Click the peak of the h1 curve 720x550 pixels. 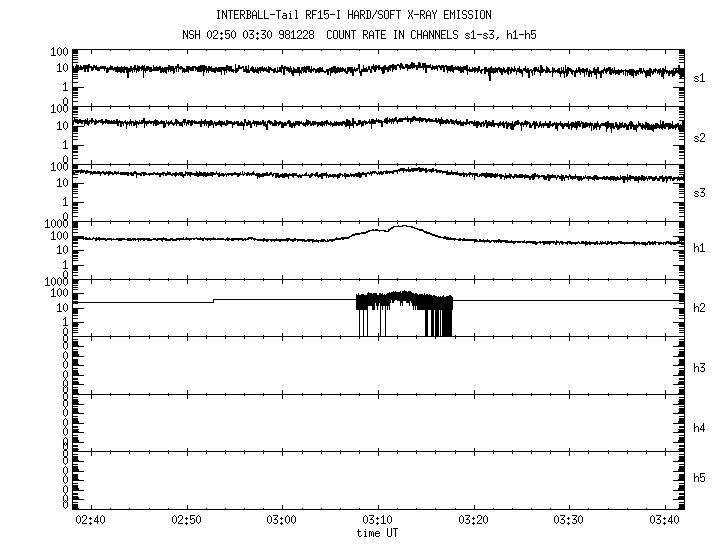coord(402,226)
